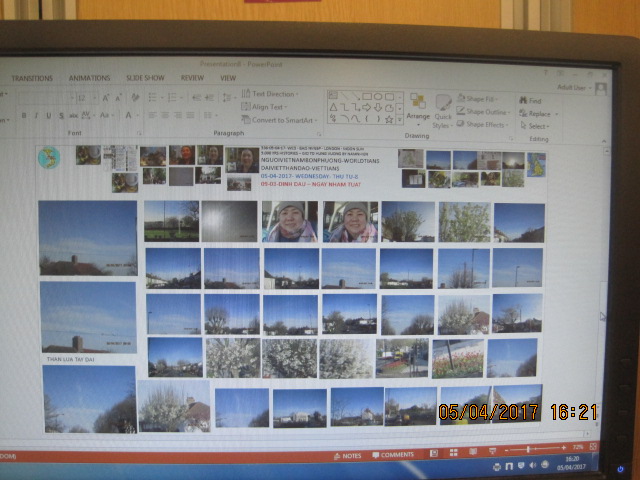The height and width of the screenshot is (480, 640).
Task: Open columns dropdown in Paragraph group
Action: 210,116
